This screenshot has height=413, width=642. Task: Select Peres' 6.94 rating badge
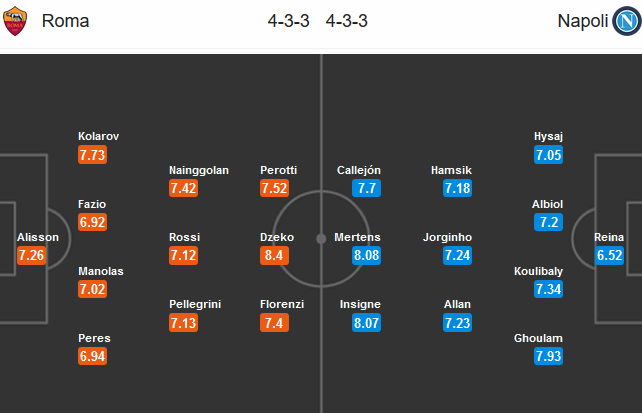point(93,356)
